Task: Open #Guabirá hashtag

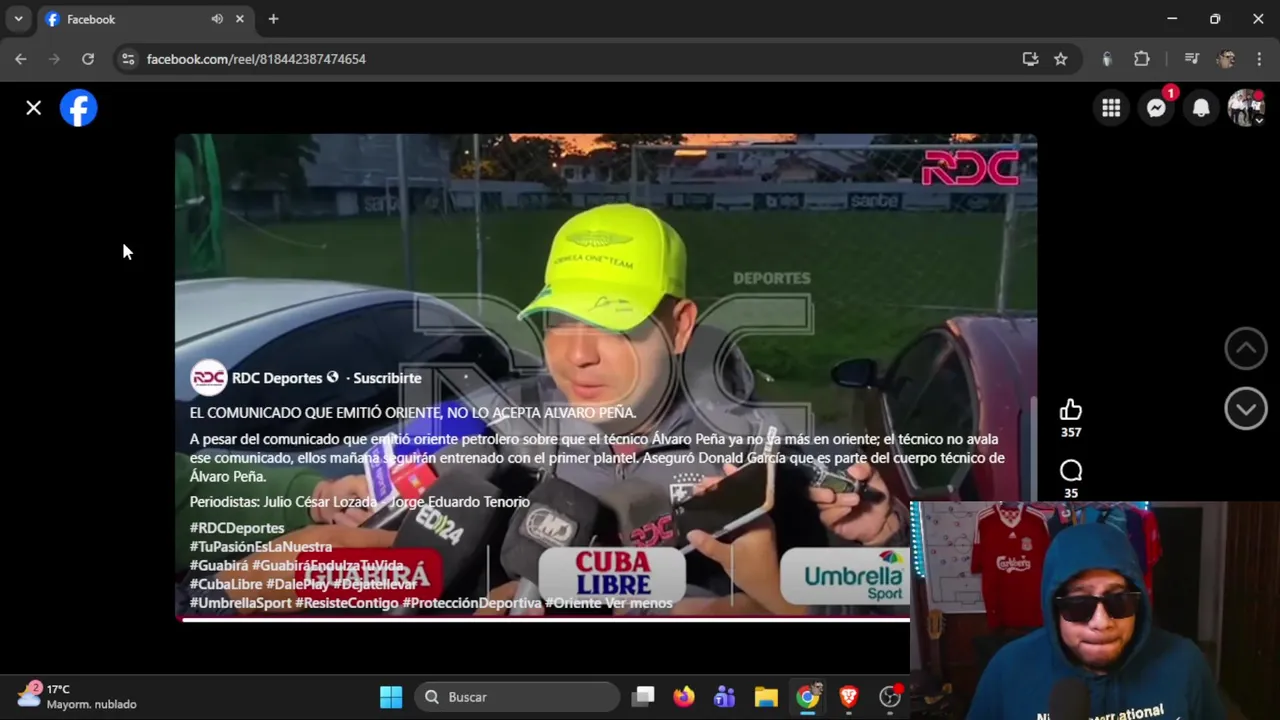Action: coord(219,566)
